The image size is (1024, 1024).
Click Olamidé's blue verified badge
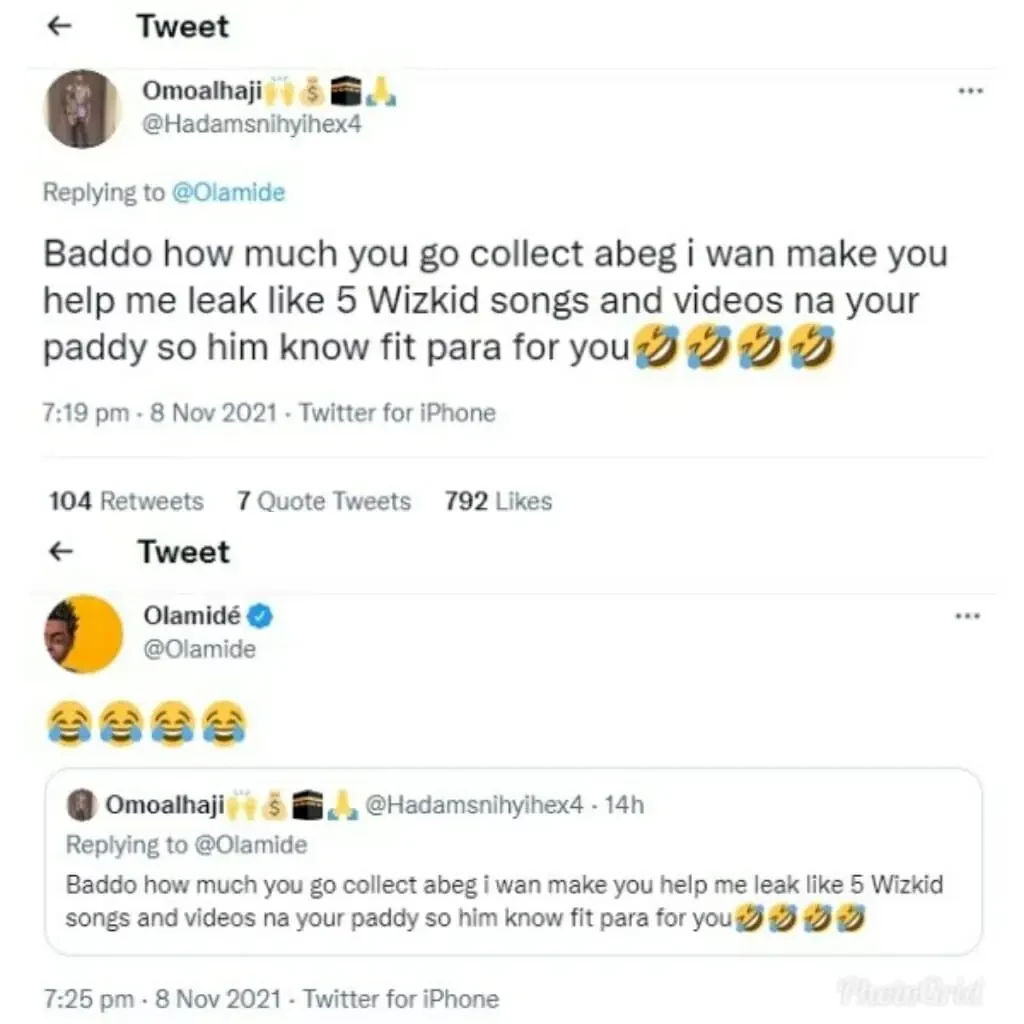coord(262,616)
